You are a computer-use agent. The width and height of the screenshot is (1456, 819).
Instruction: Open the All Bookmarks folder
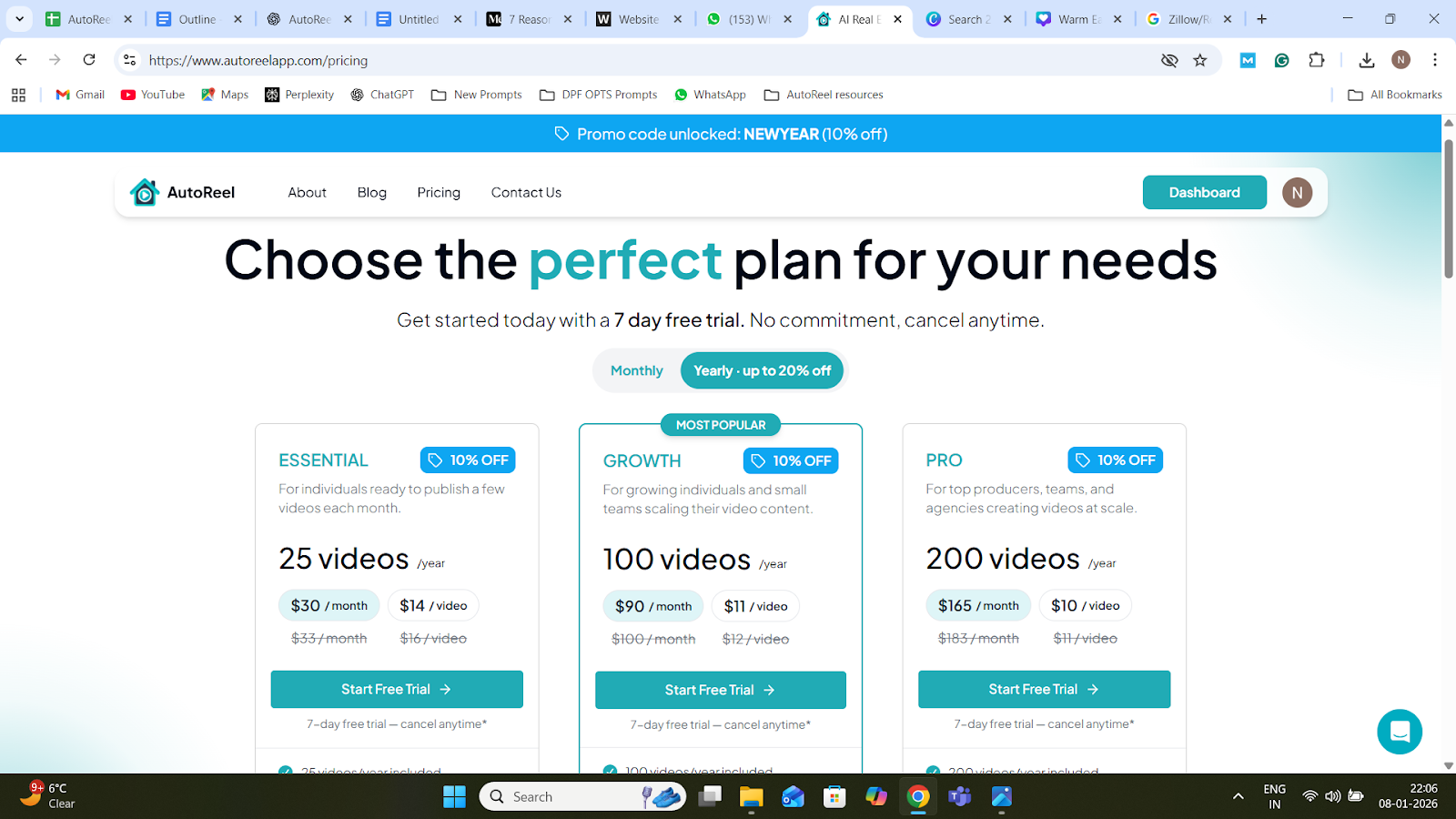coord(1395,95)
